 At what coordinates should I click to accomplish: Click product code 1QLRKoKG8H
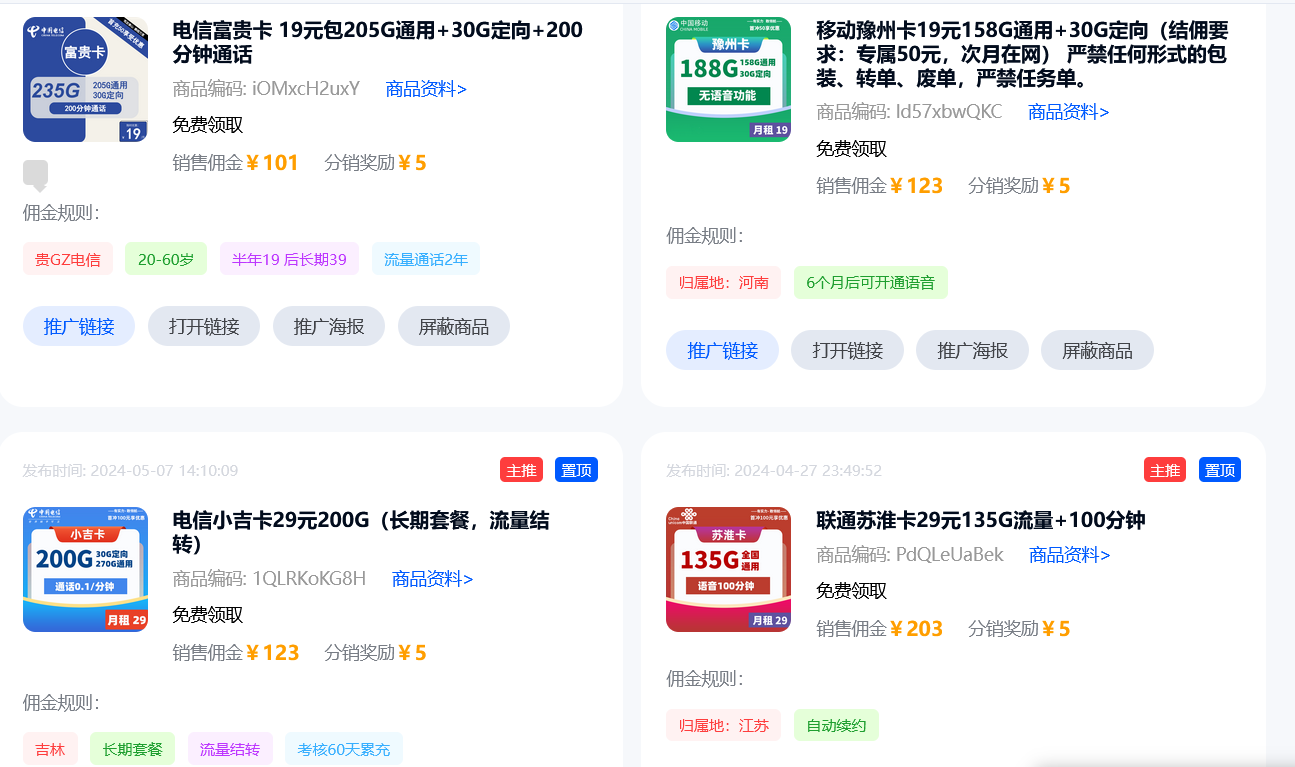[309, 578]
